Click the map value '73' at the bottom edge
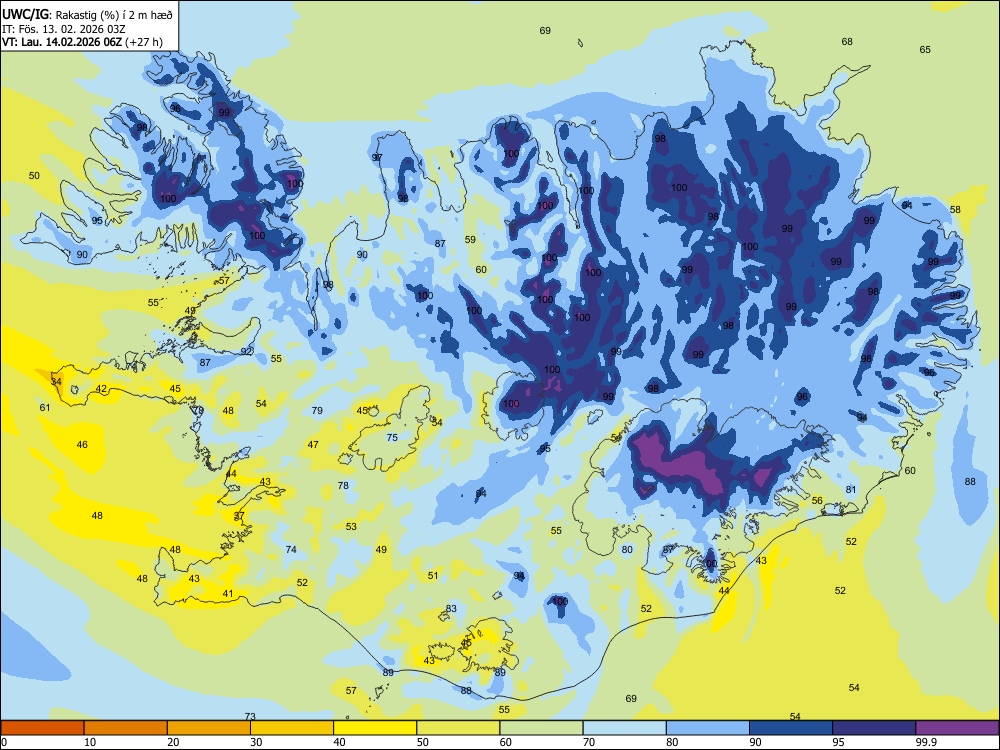Image resolution: width=1000 pixels, height=750 pixels. [x=250, y=717]
